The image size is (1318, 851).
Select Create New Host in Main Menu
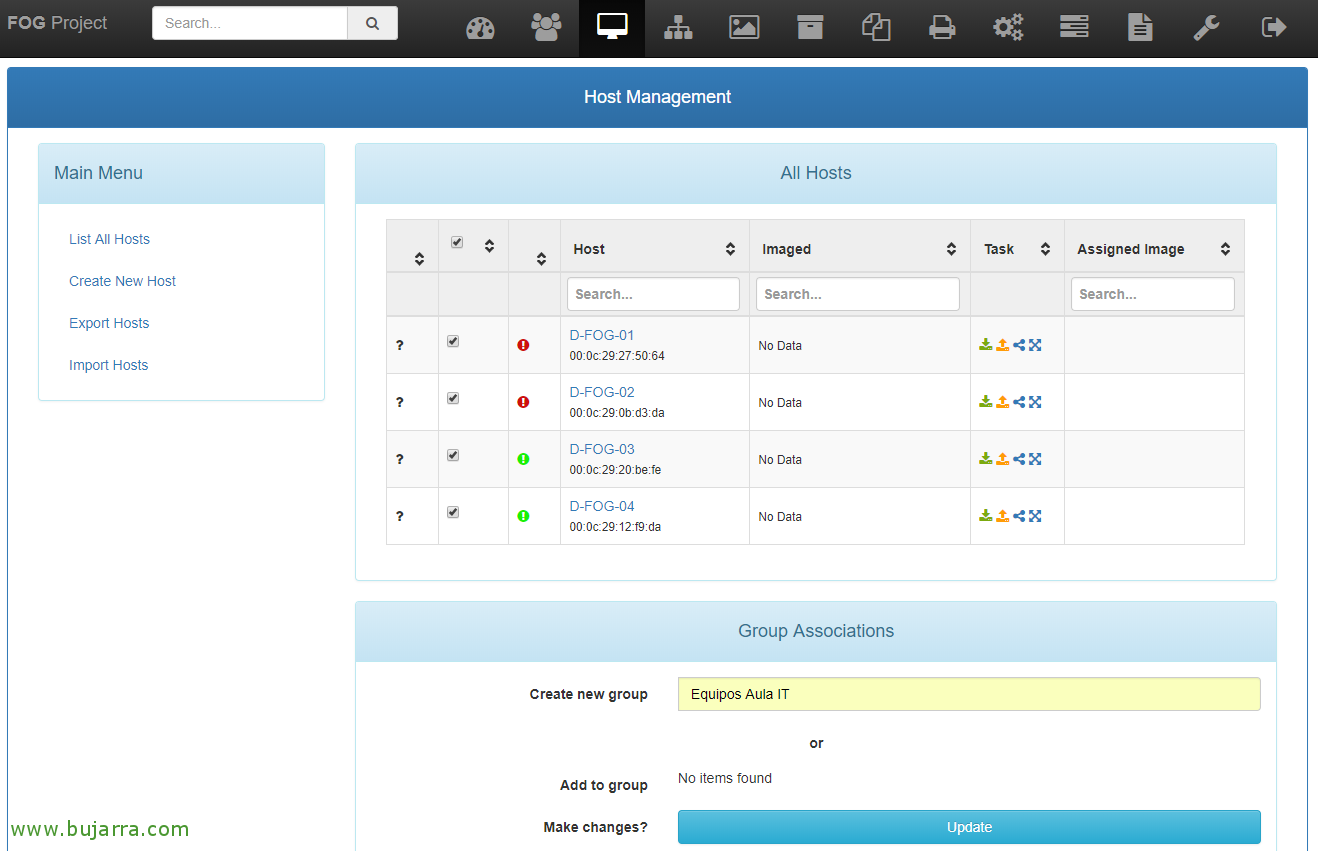coord(122,281)
